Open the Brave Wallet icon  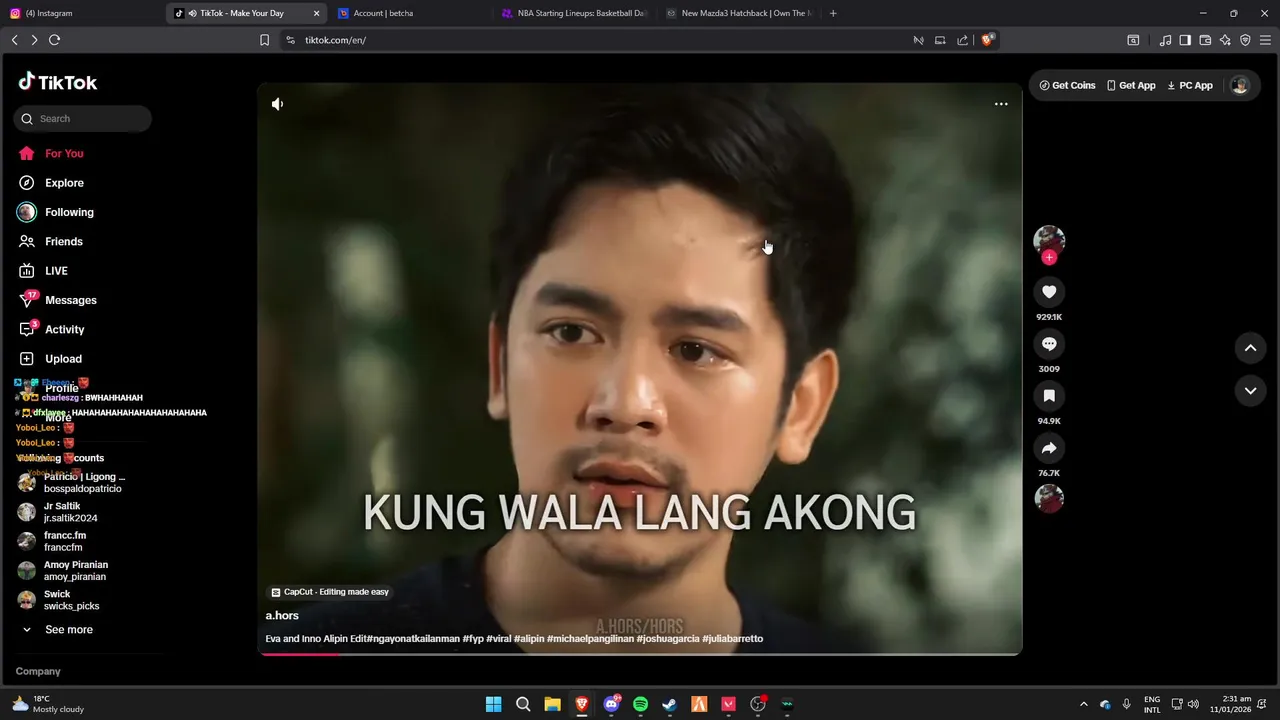coord(1205,40)
